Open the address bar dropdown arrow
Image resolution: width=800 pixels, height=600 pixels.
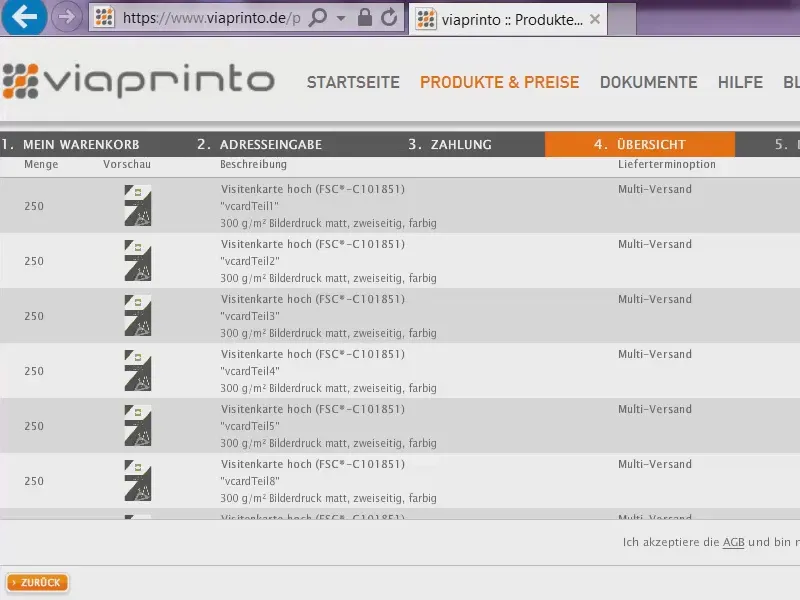click(341, 18)
